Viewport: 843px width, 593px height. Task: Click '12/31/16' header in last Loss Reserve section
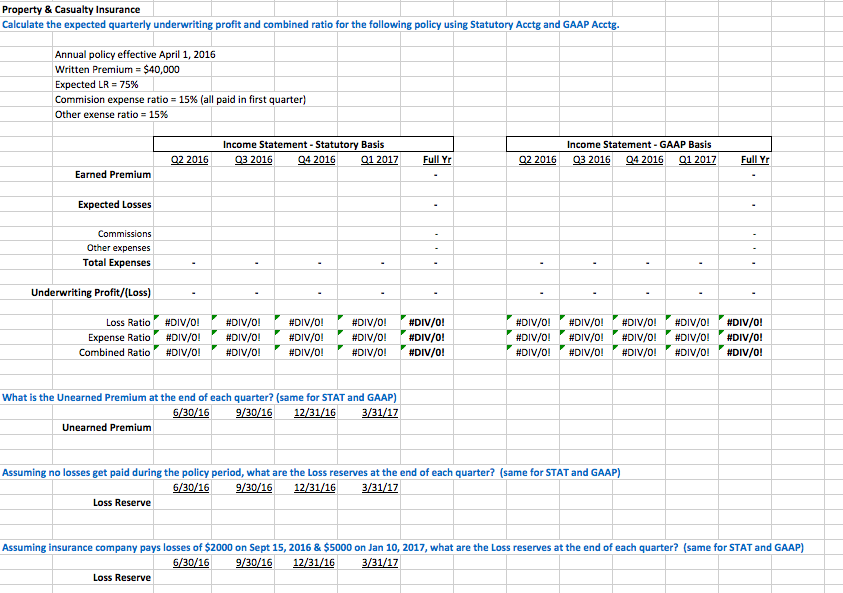coord(313,563)
